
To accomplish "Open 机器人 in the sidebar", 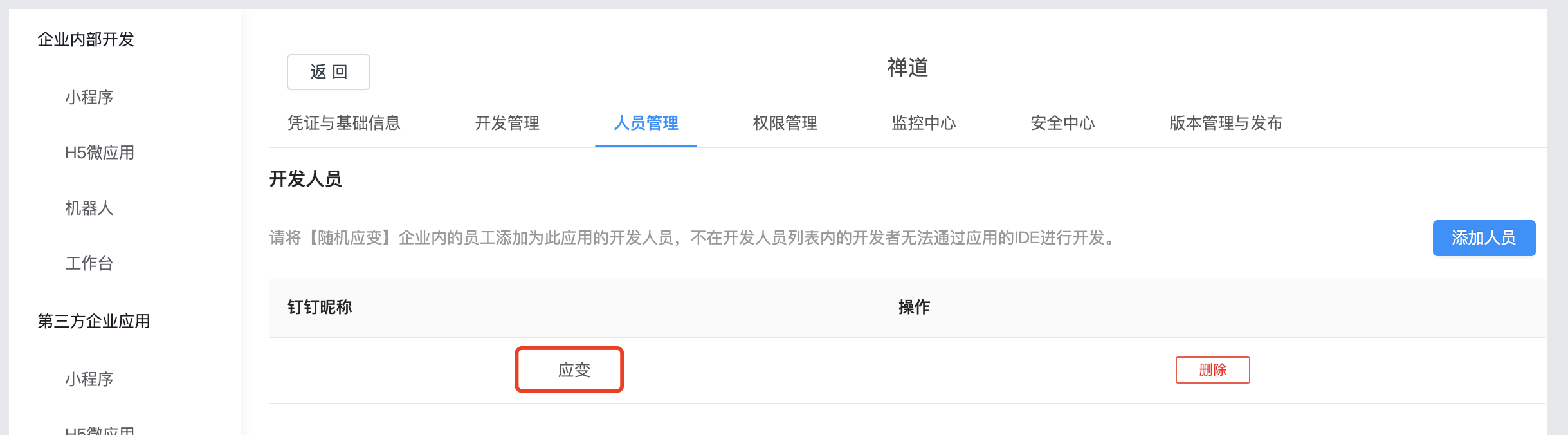I will (89, 208).
